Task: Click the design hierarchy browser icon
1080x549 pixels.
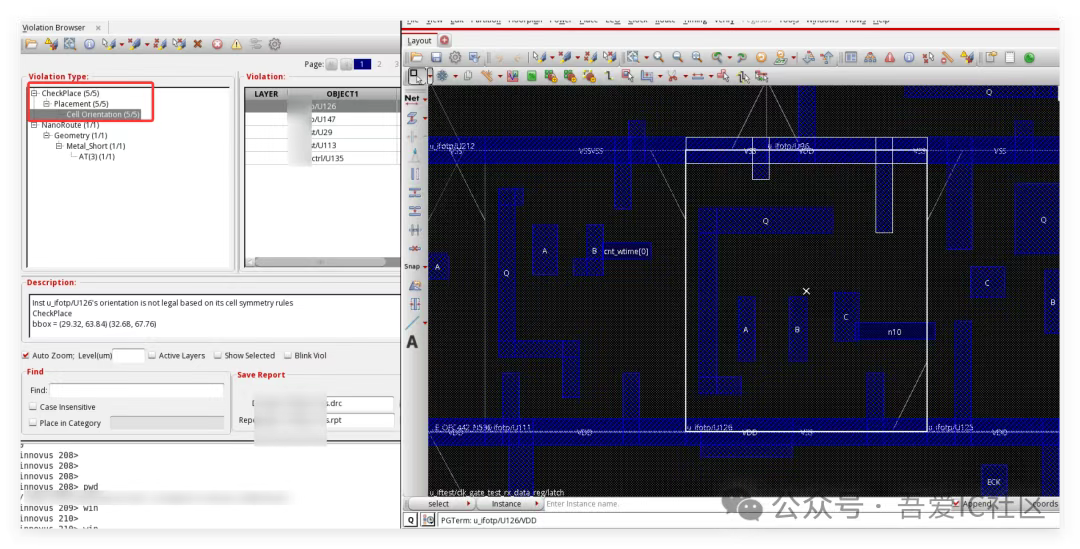Action: point(871,58)
